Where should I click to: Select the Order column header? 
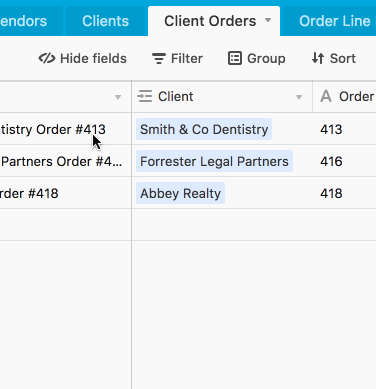(344, 97)
